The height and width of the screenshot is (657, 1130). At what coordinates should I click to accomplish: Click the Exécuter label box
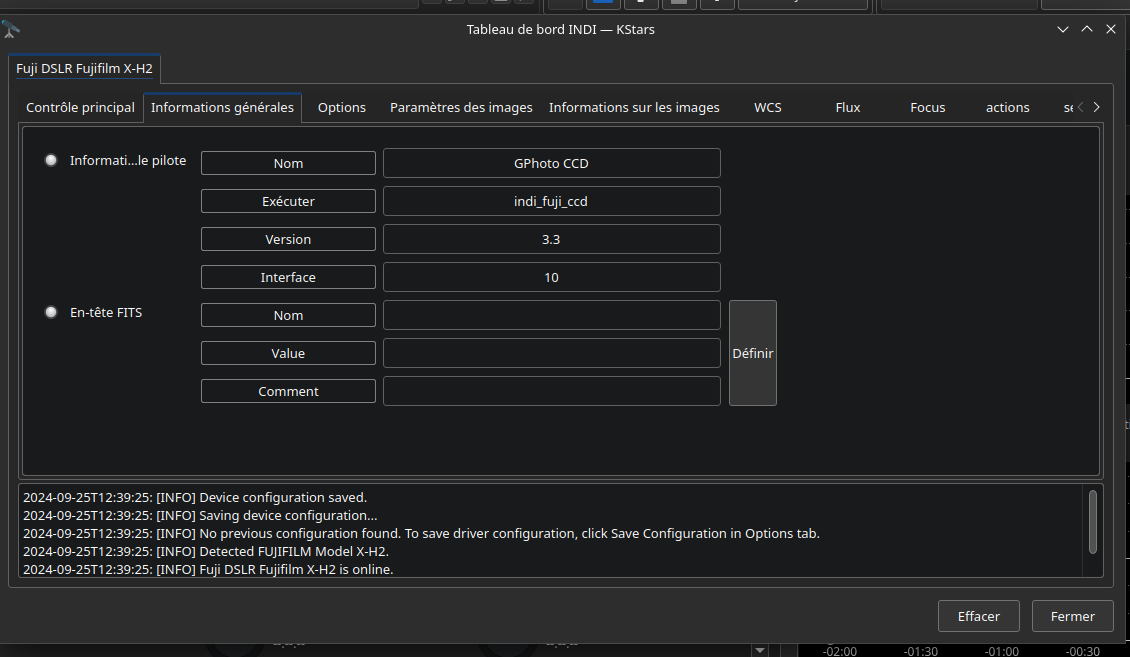pyautogui.click(x=288, y=201)
